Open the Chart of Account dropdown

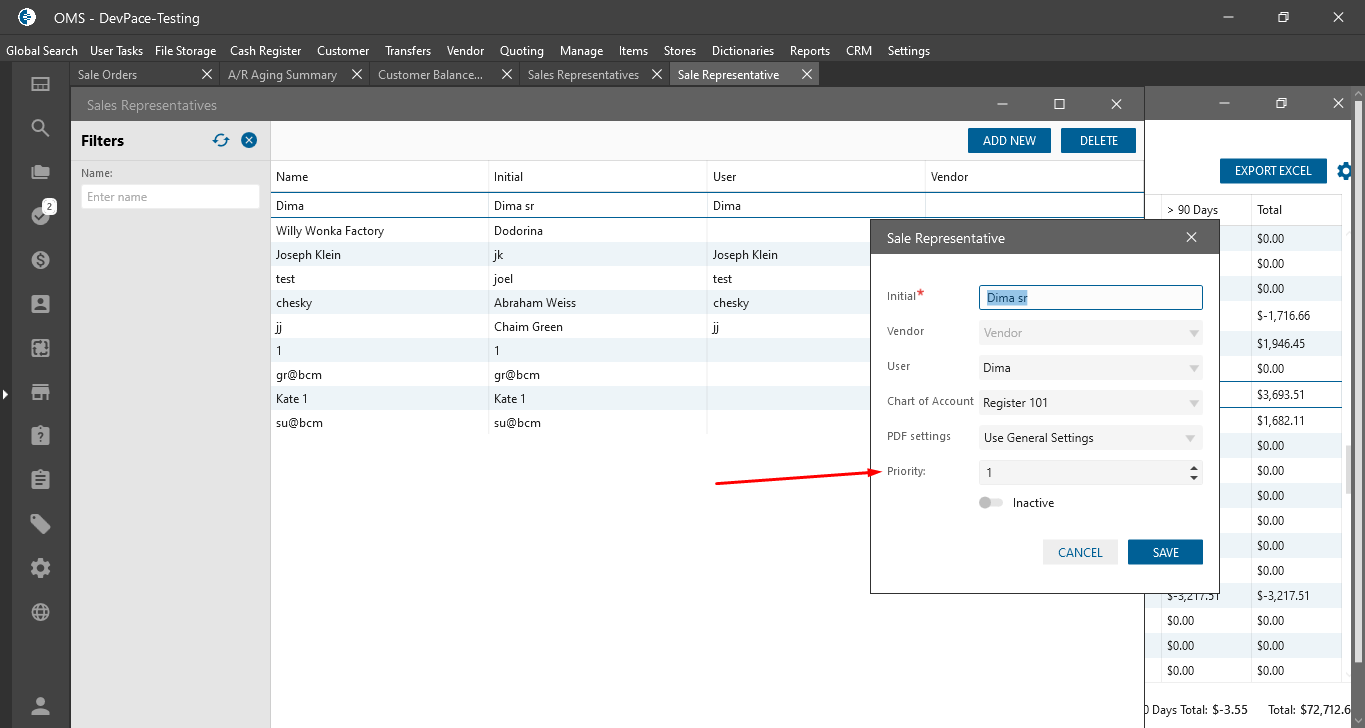tap(1194, 403)
